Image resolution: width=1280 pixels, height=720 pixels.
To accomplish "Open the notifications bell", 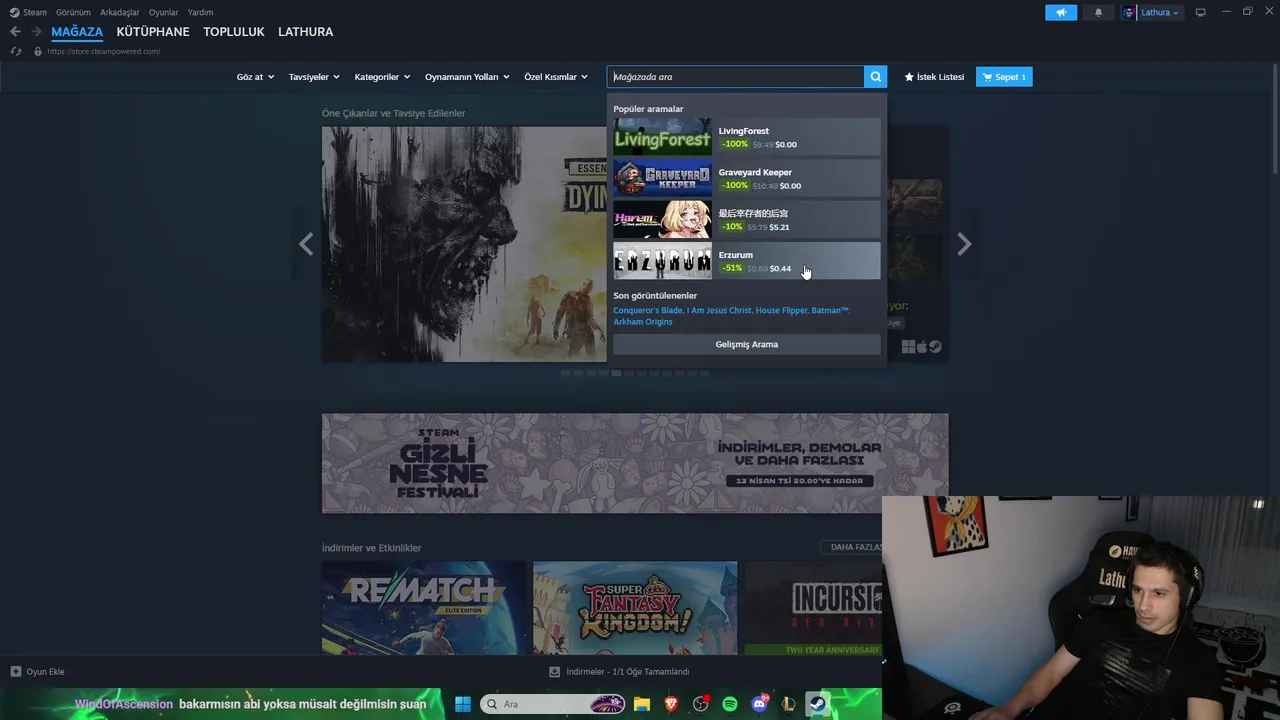I will pos(1098,12).
